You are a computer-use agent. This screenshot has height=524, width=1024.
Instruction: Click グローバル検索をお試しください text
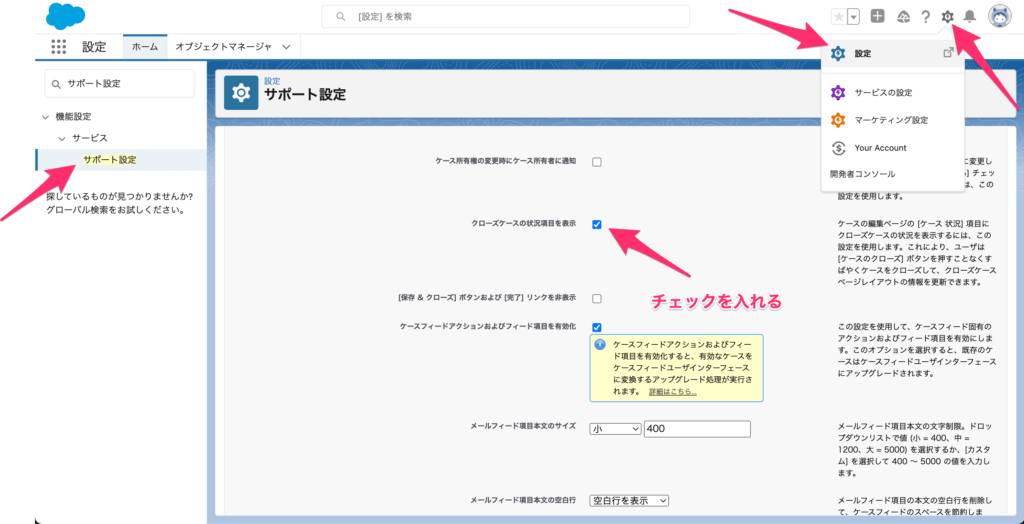click(115, 210)
